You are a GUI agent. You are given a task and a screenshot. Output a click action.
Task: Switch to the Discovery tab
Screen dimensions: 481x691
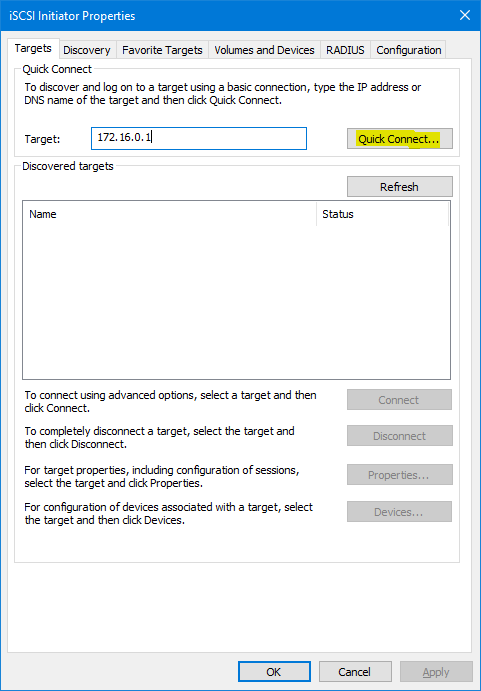(x=87, y=50)
